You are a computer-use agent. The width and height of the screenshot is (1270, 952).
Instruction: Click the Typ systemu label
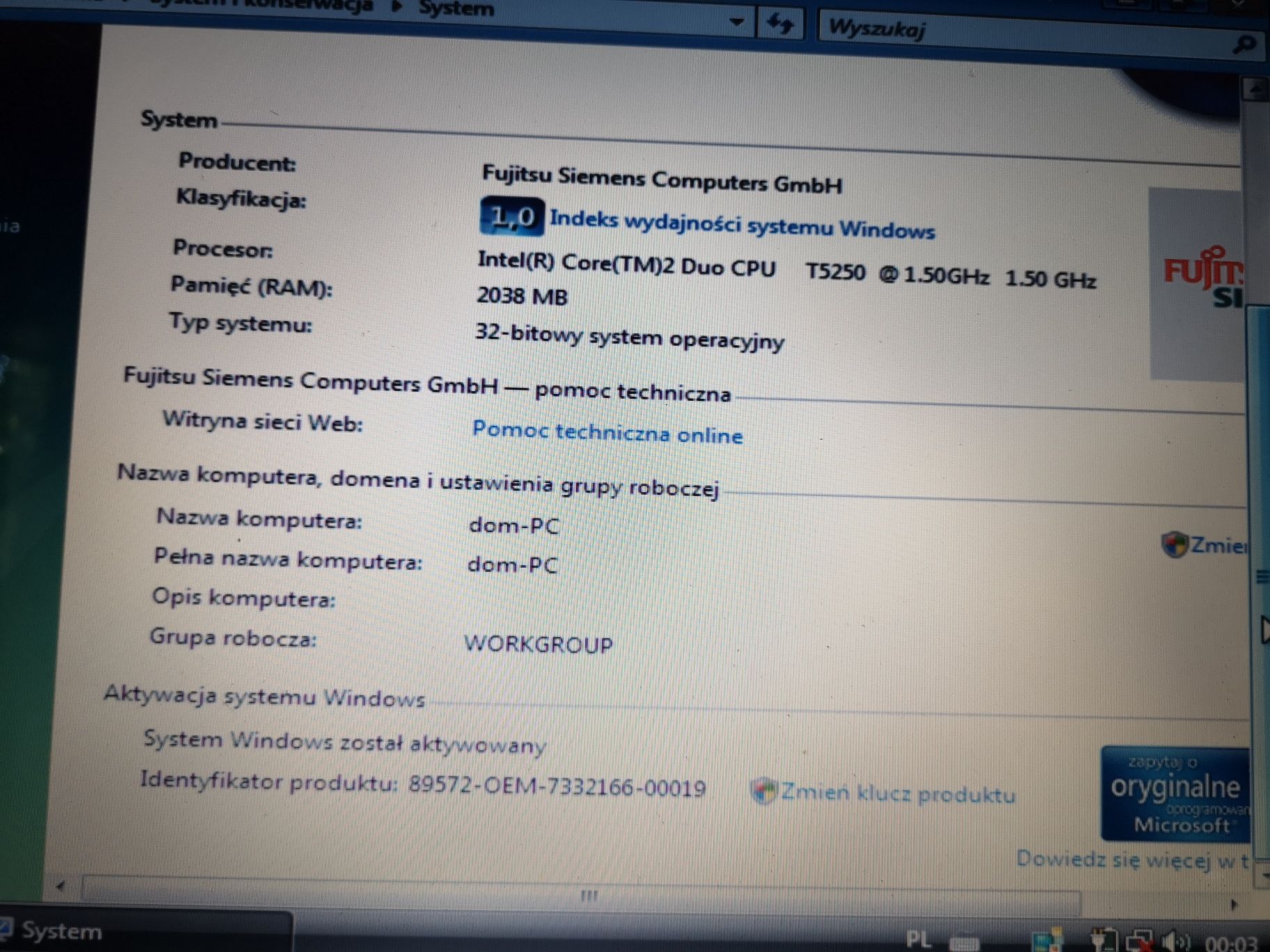tap(241, 323)
